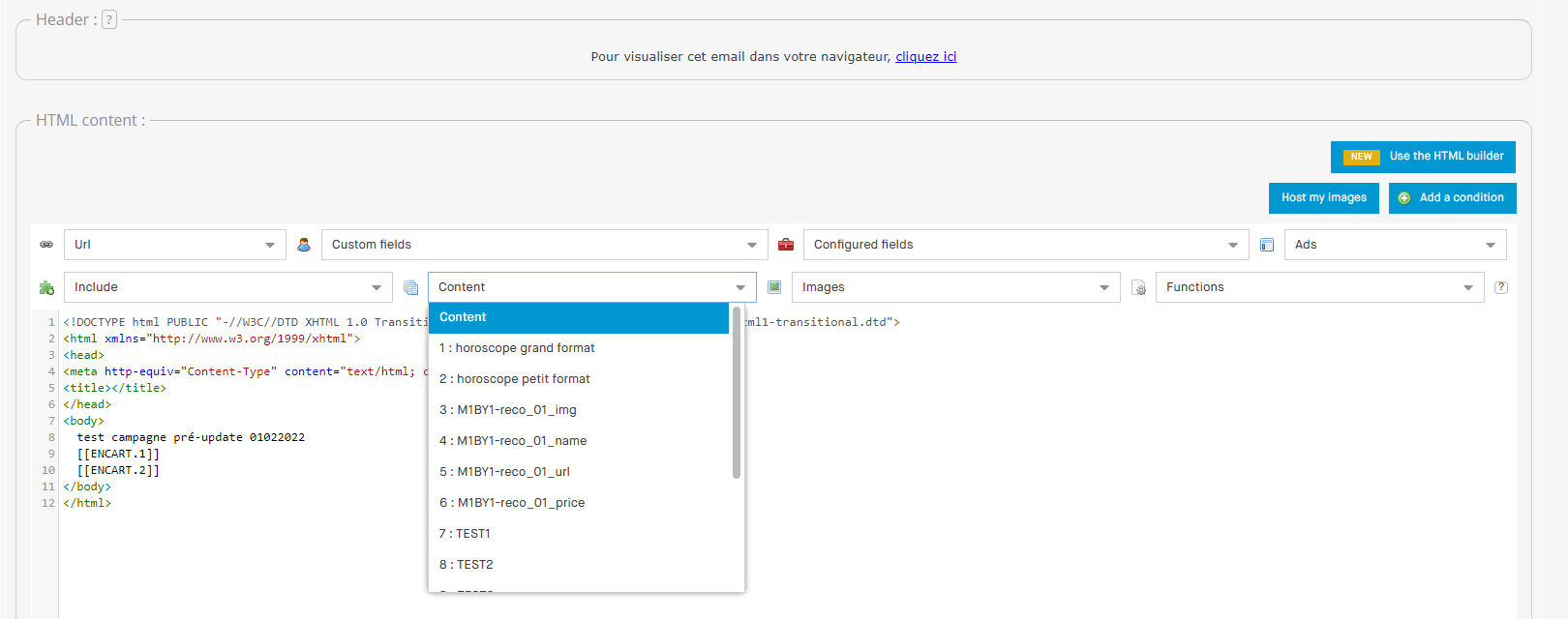Expand the Custom fields dropdown
Image resolution: width=1568 pixels, height=619 pixels.
click(x=544, y=245)
